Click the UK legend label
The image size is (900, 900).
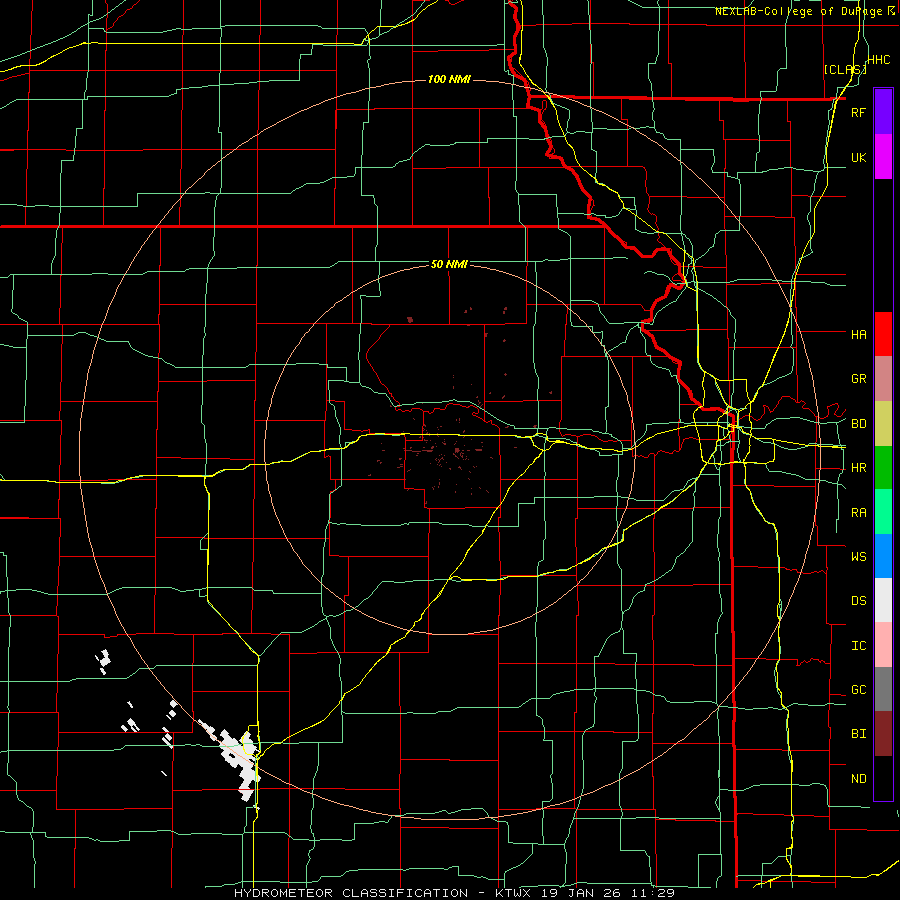858,157
